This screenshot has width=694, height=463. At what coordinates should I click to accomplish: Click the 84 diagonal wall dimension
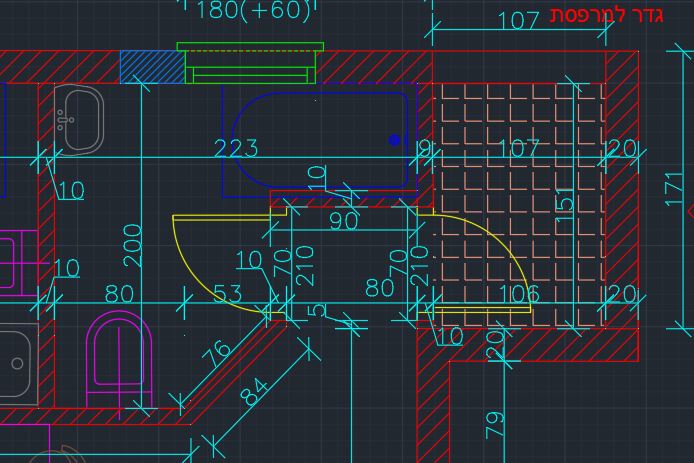(254, 391)
